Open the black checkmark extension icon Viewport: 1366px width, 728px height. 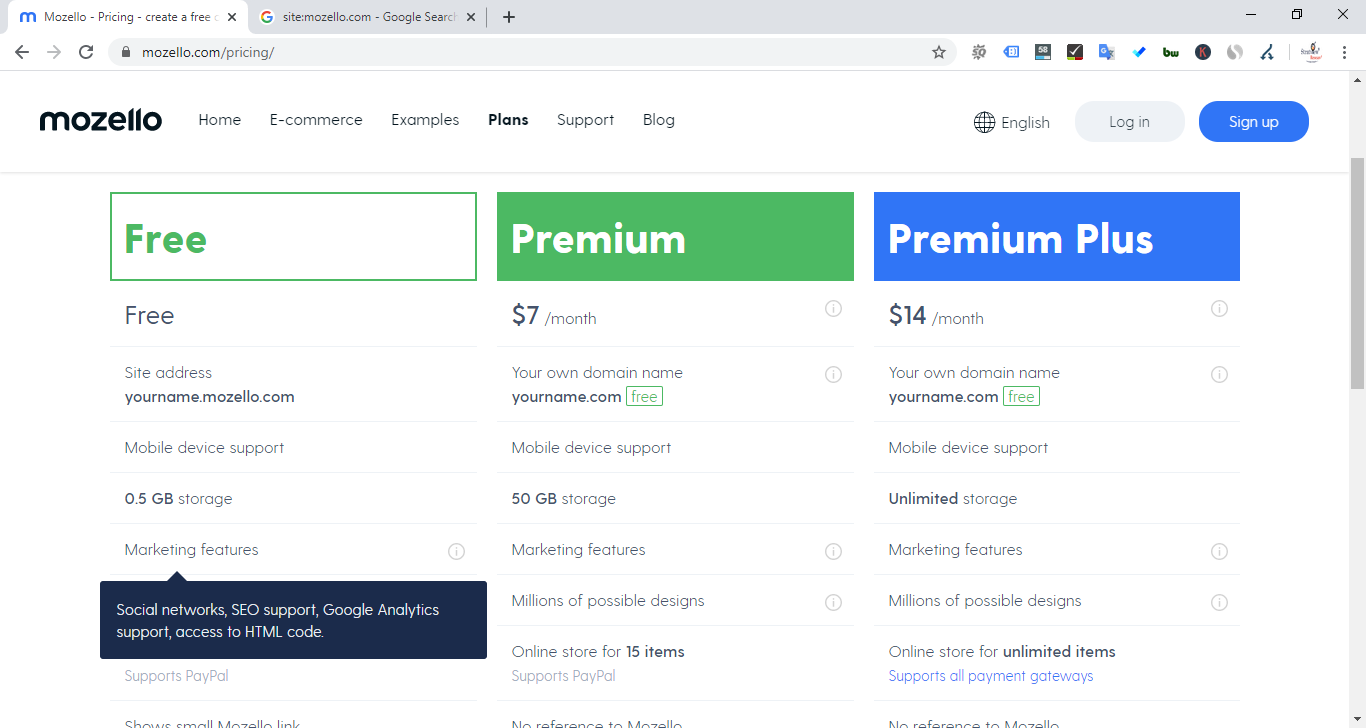tap(1075, 52)
